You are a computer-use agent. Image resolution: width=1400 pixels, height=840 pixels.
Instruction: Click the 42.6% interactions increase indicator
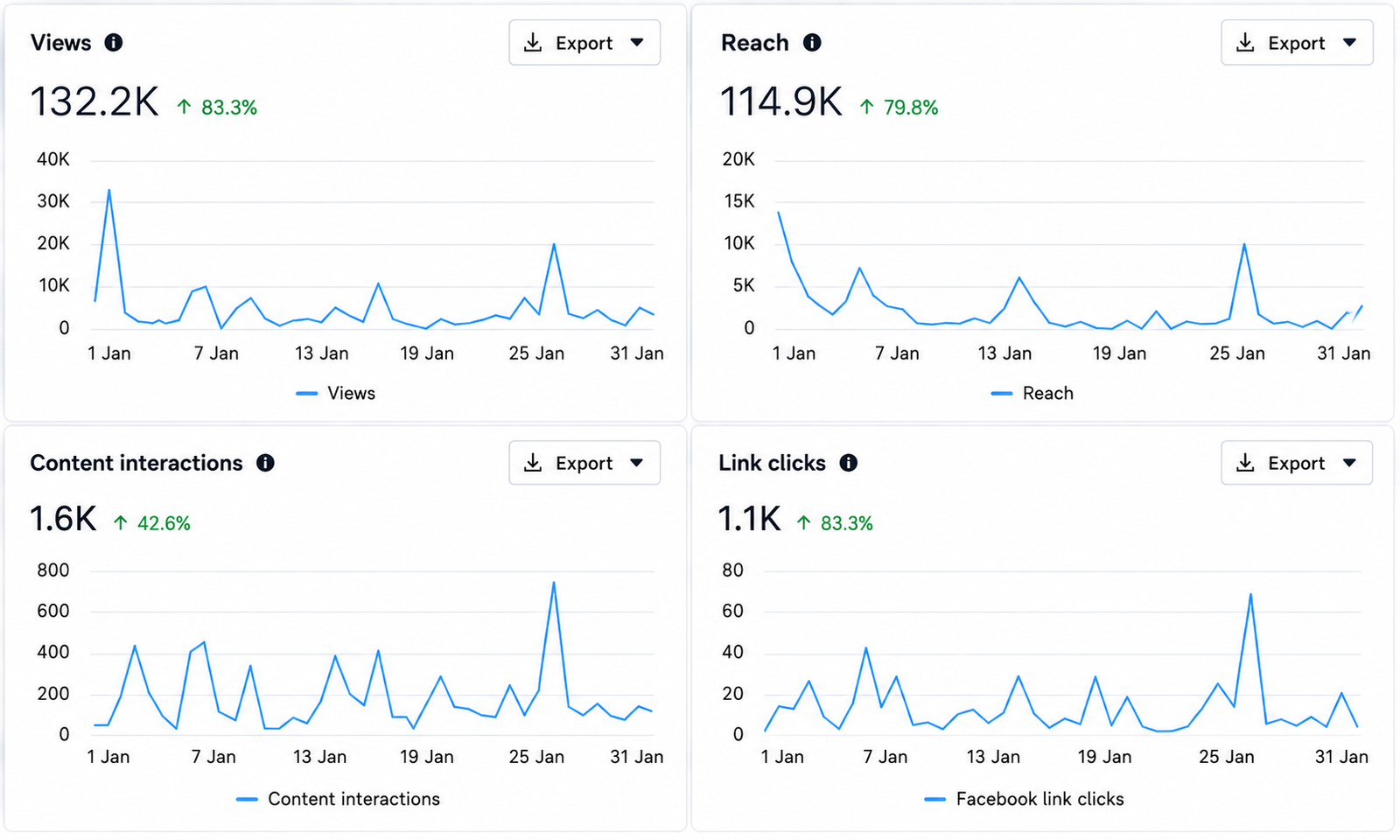pos(152,523)
